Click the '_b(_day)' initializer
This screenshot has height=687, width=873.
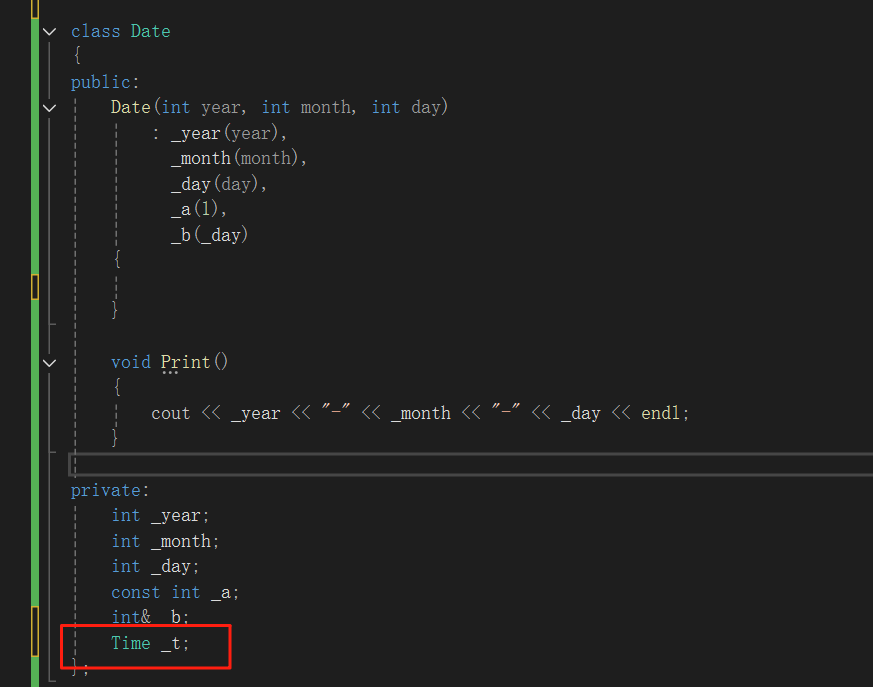click(x=209, y=235)
